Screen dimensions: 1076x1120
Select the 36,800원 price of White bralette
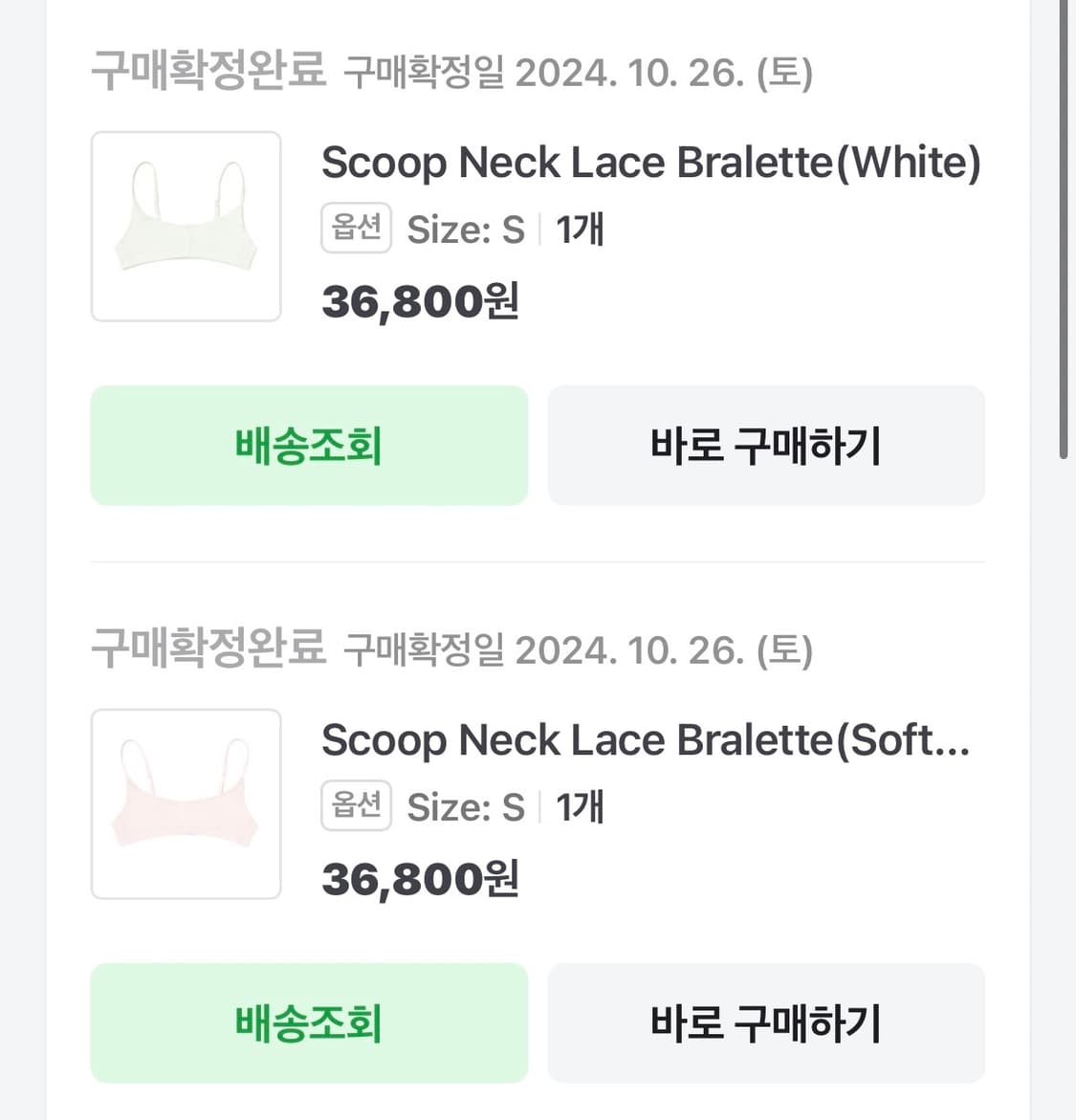[x=420, y=302]
